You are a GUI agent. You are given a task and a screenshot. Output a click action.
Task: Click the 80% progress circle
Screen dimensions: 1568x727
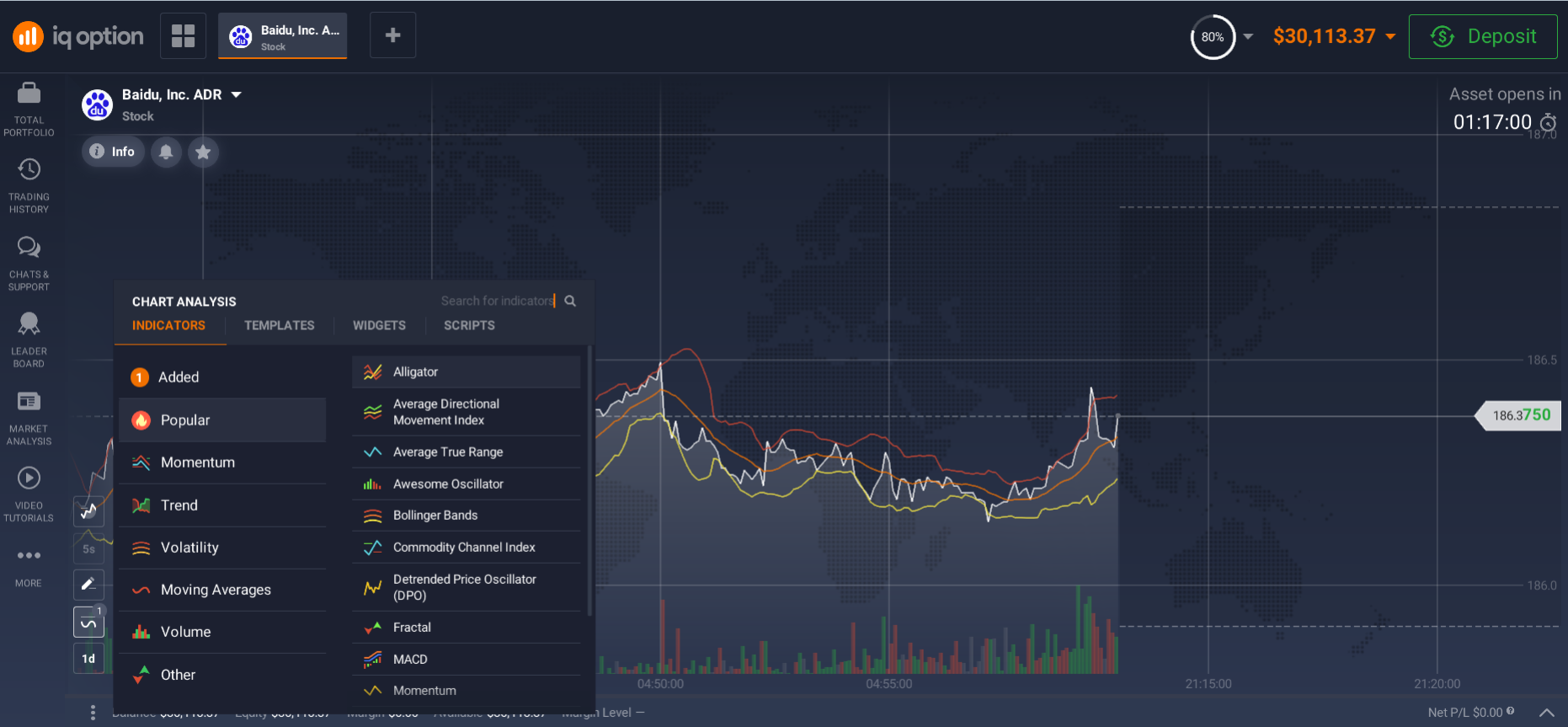[1213, 37]
